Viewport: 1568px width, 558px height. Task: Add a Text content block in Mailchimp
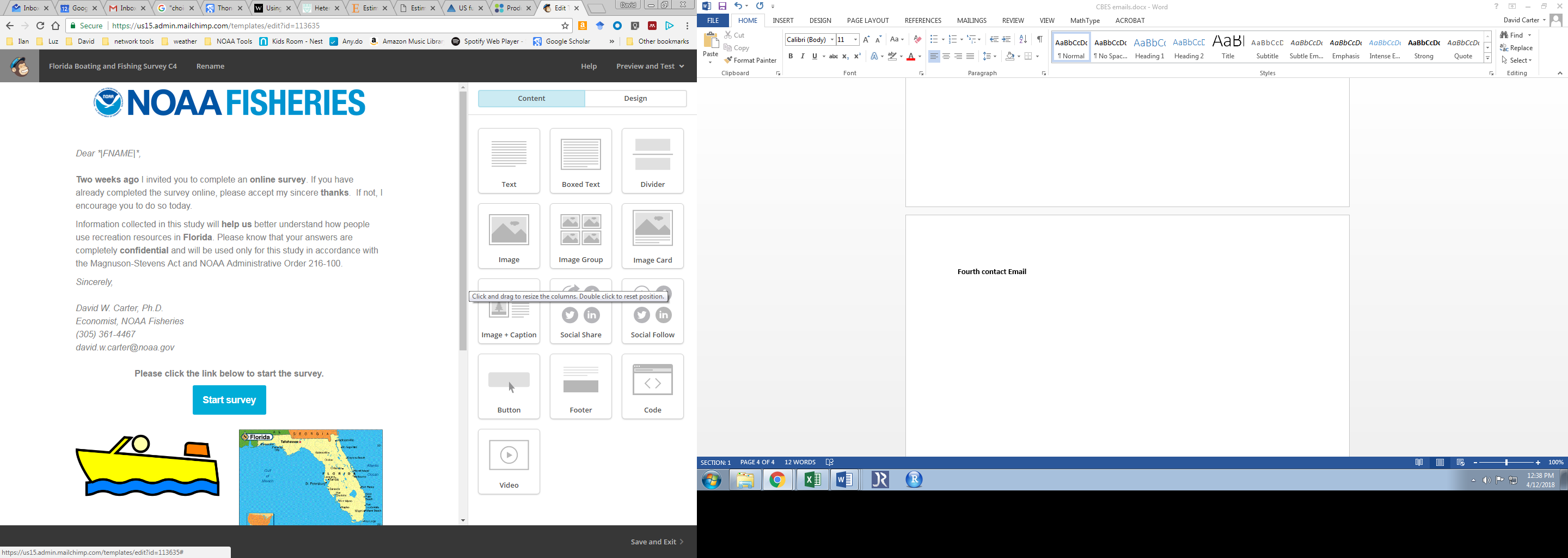[509, 161]
